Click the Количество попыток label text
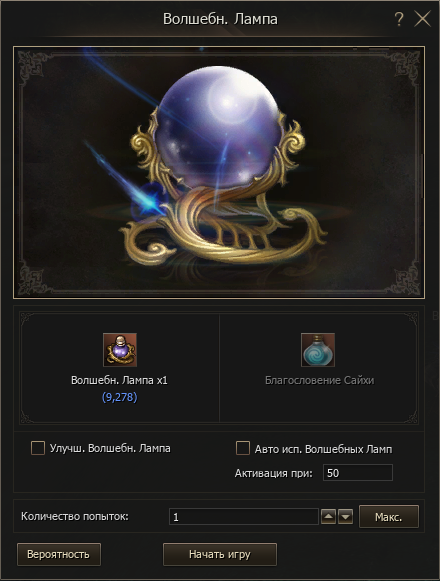The width and height of the screenshot is (440, 581). coord(75,516)
